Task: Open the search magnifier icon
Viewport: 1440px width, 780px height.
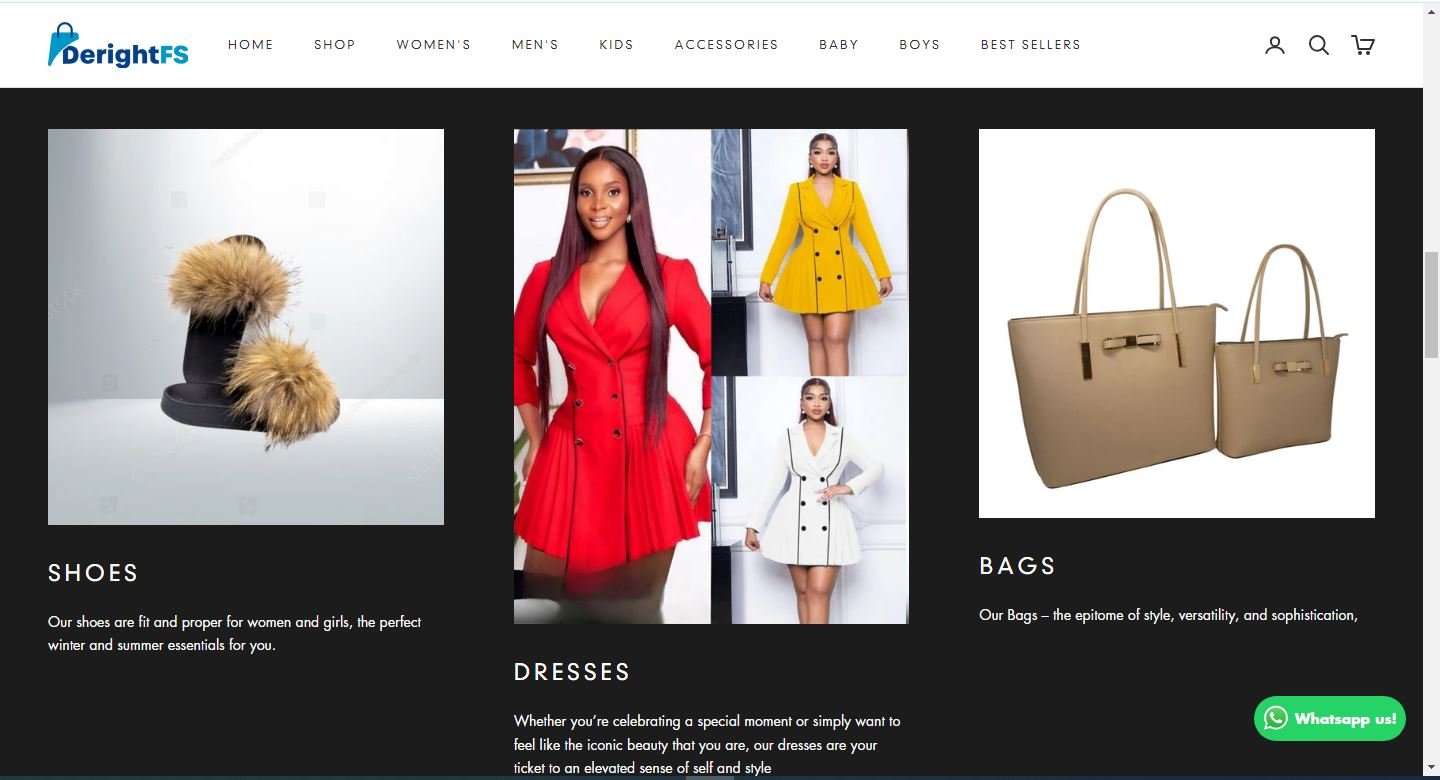Action: point(1319,45)
